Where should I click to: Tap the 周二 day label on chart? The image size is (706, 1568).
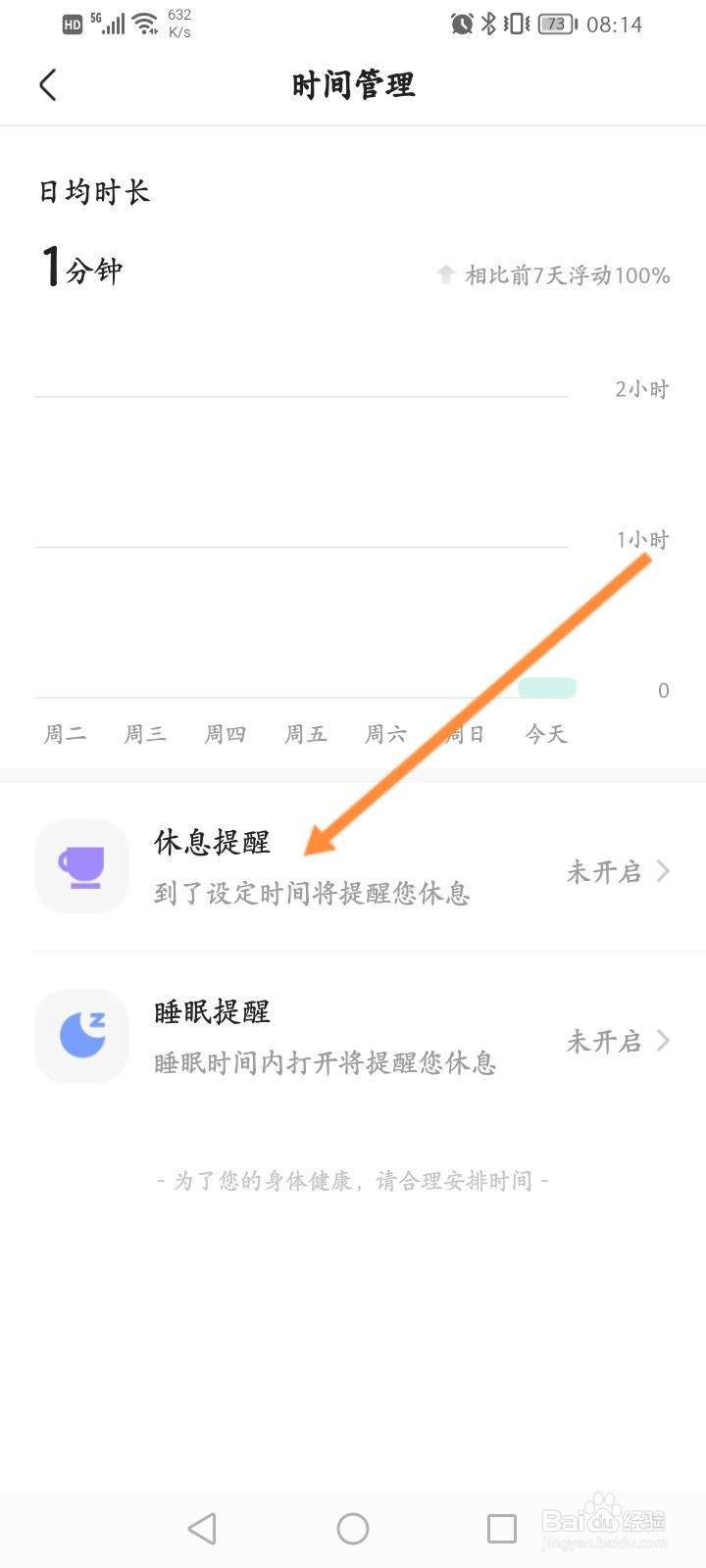pos(65,734)
